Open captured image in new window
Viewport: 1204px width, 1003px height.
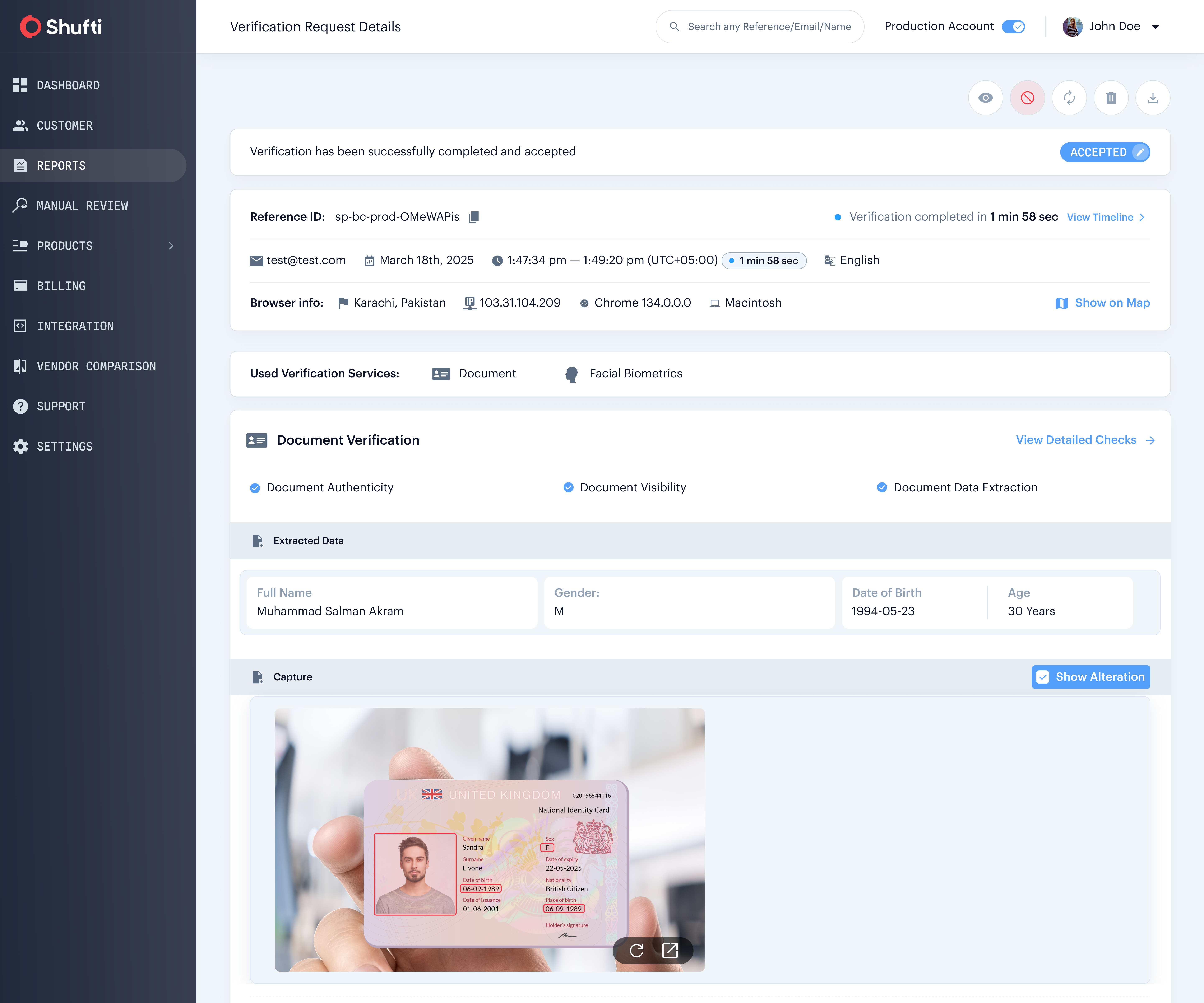tap(670, 951)
